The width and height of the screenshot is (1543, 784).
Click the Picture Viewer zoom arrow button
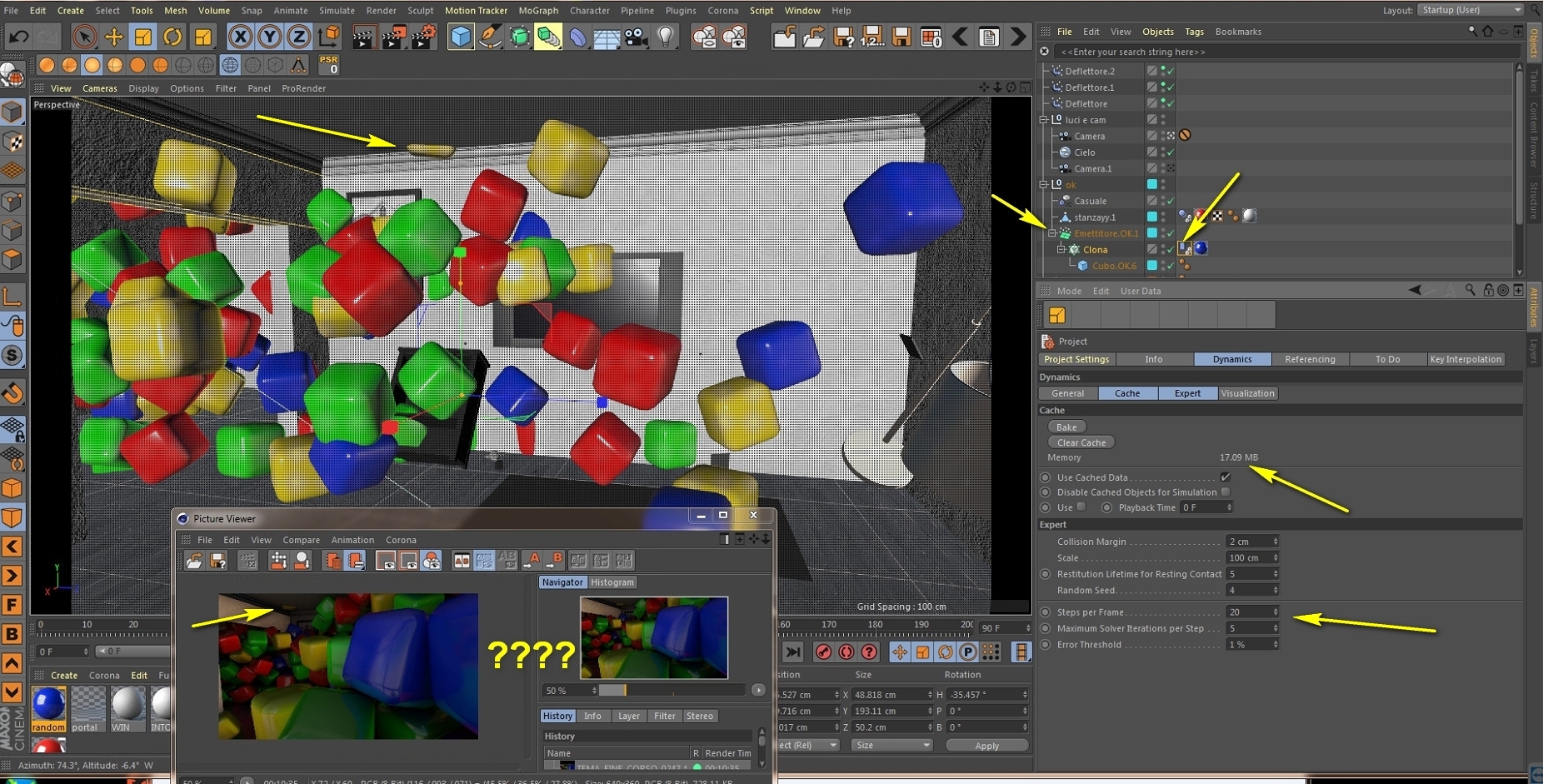tap(758, 690)
